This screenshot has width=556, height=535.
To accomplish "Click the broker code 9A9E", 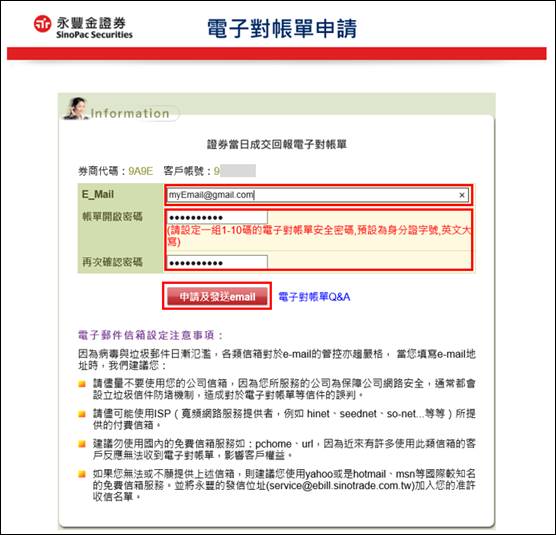I will pyautogui.click(x=140, y=171).
